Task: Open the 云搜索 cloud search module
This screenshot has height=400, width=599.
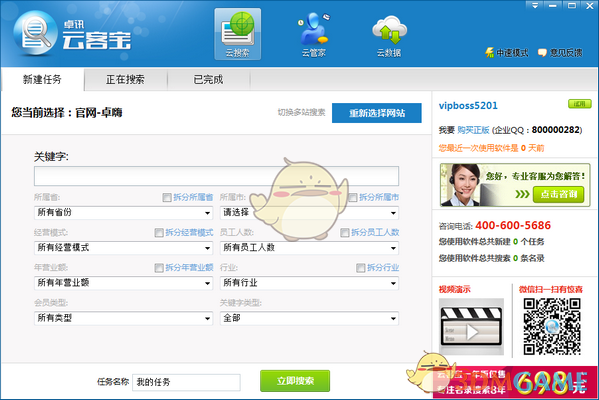Action: 238,34
